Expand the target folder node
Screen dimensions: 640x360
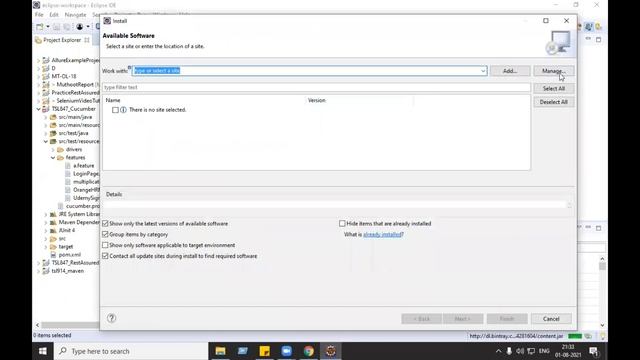(46, 247)
